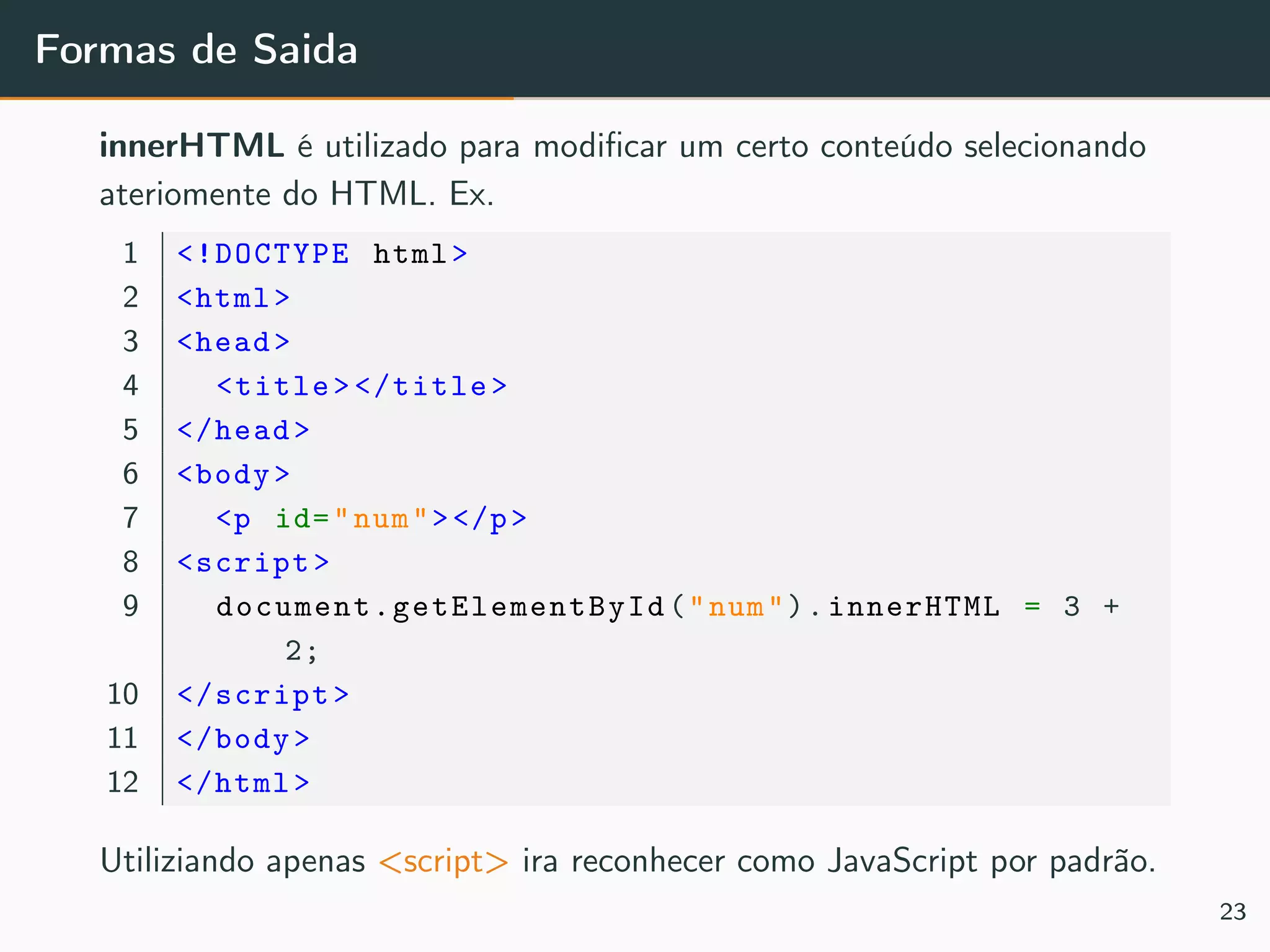Click the slide title 'Formas de Saida'
The height and width of the screenshot is (952, 1270).
197,49
